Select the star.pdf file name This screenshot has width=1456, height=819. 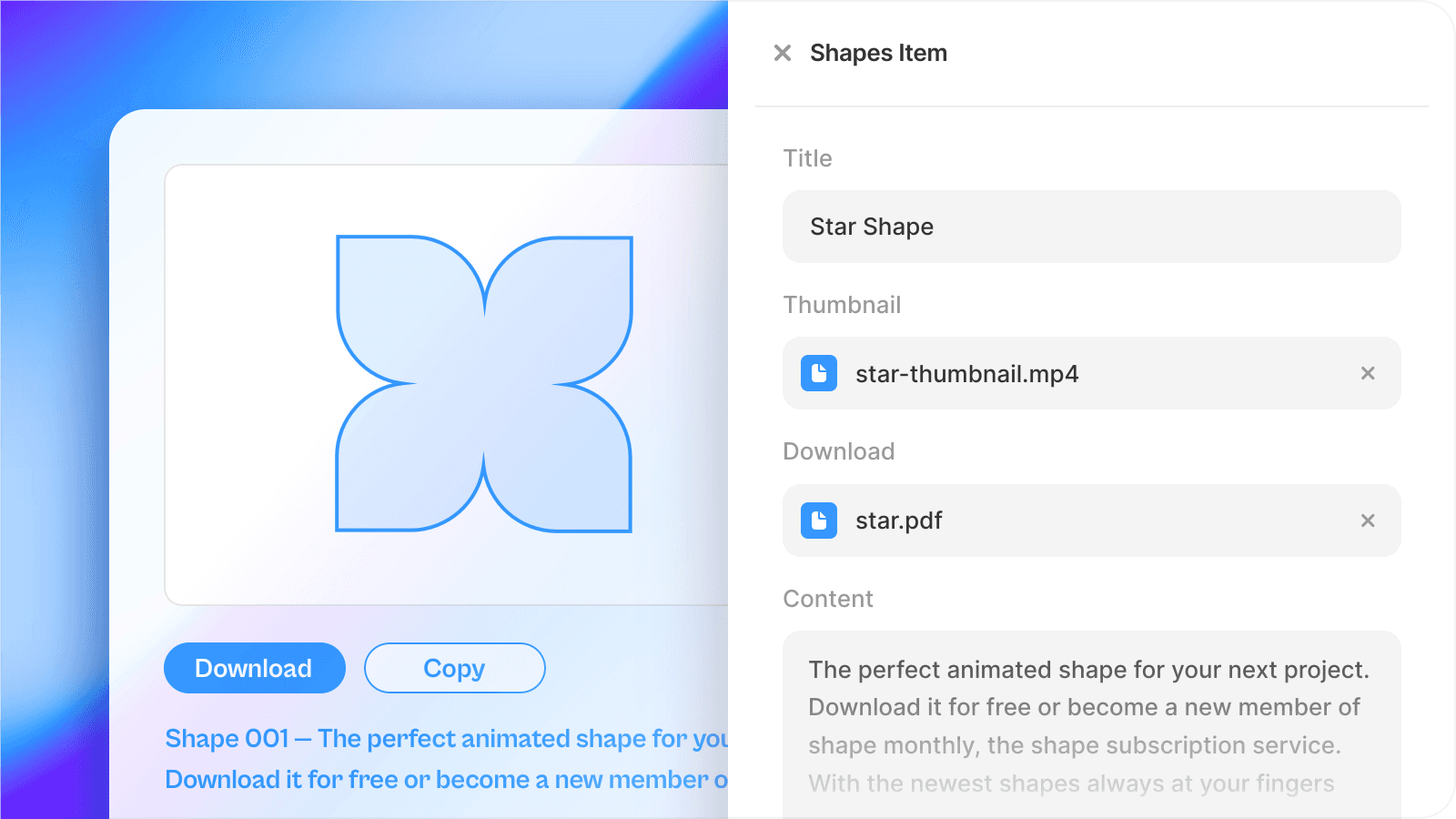898,521
